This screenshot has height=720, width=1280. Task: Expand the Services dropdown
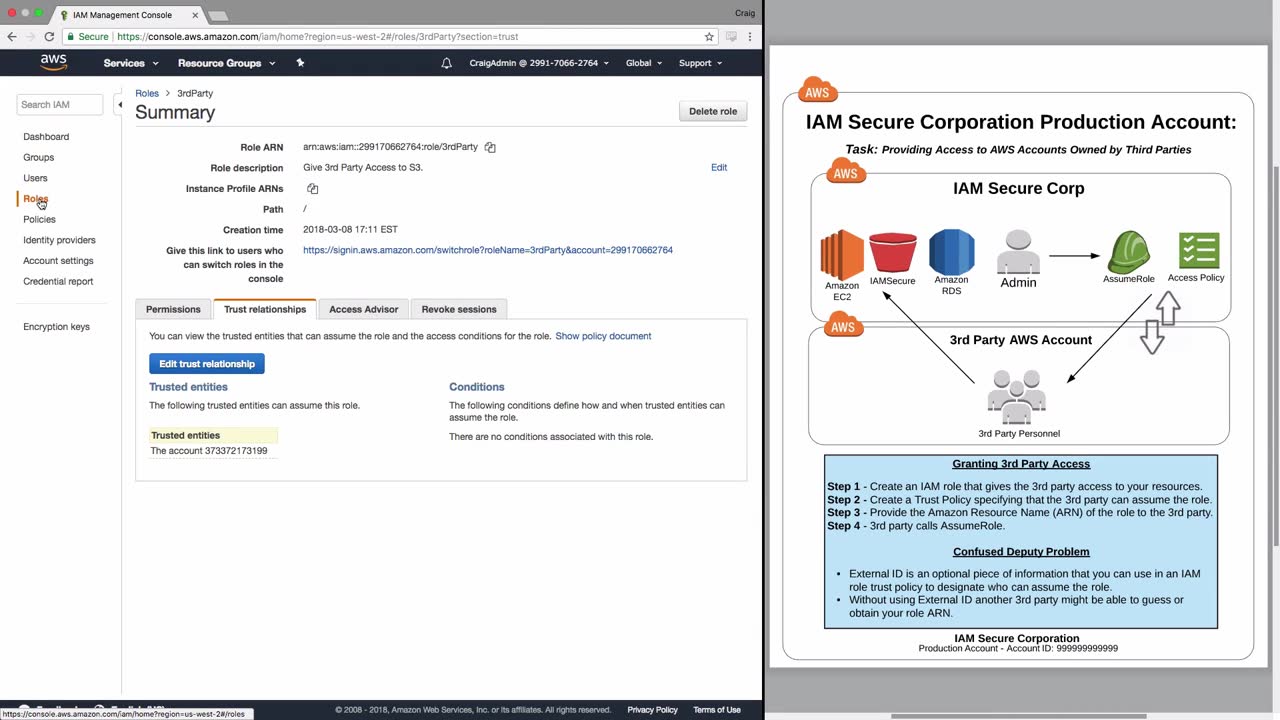coord(131,63)
